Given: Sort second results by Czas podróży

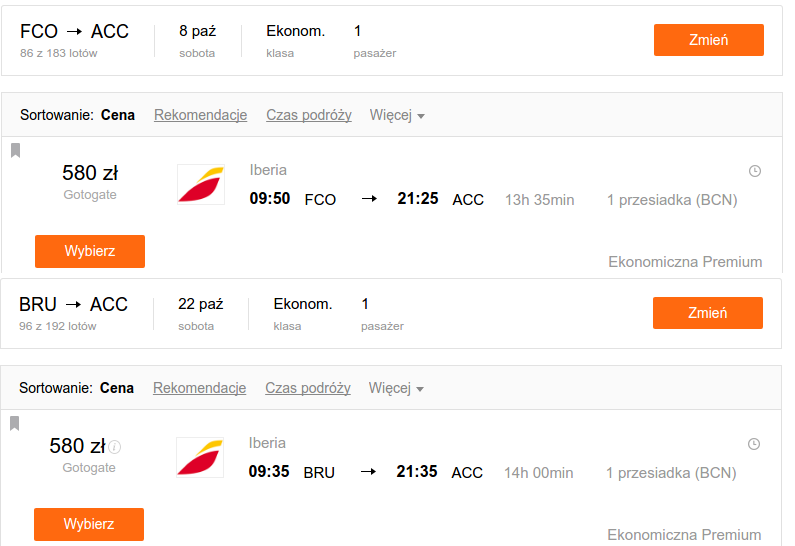Looking at the screenshot, I should [308, 388].
